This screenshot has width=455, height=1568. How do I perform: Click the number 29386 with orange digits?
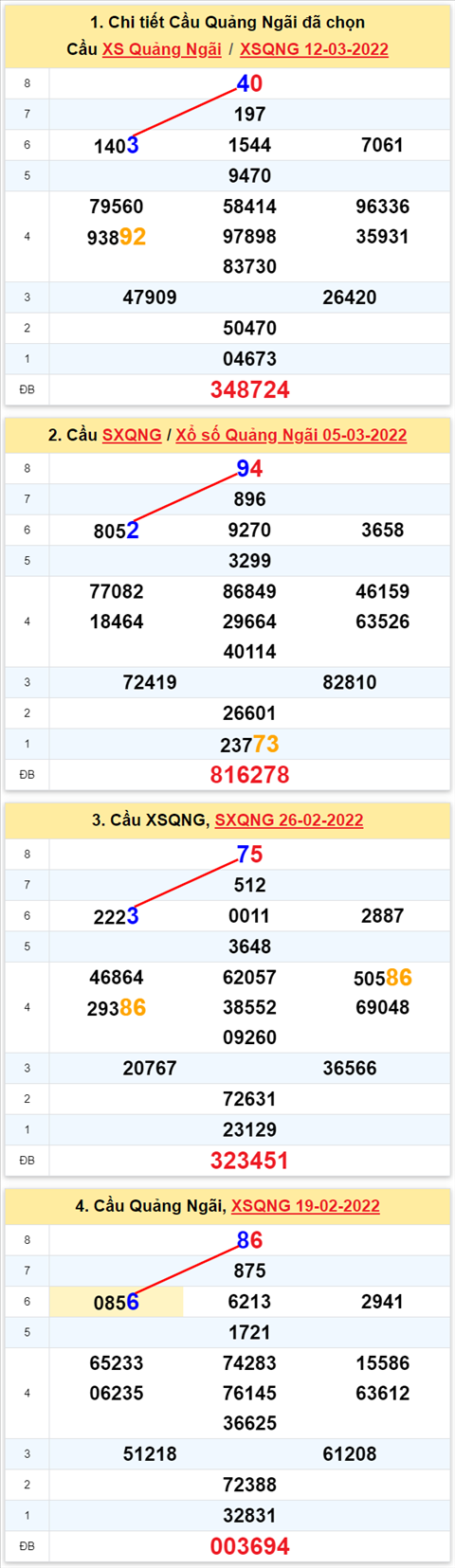[x=117, y=1008]
